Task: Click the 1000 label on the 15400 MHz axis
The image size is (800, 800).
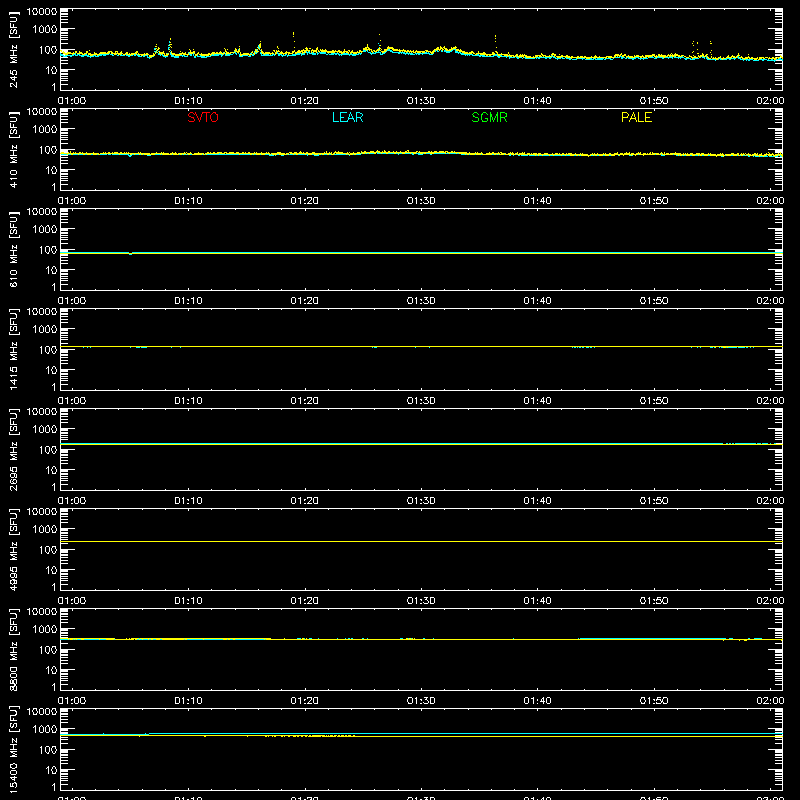Action: coord(45,730)
